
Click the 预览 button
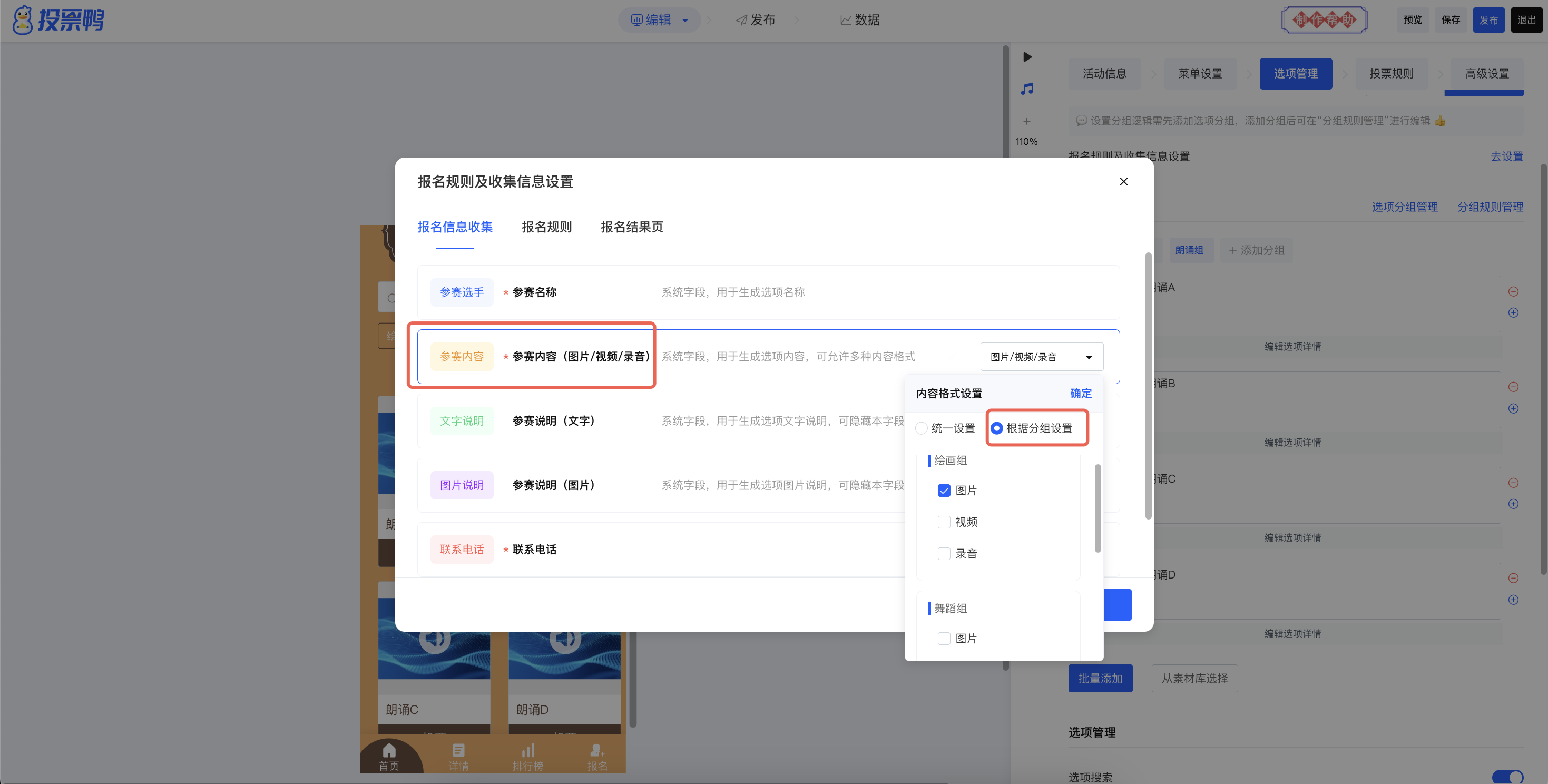(1412, 20)
